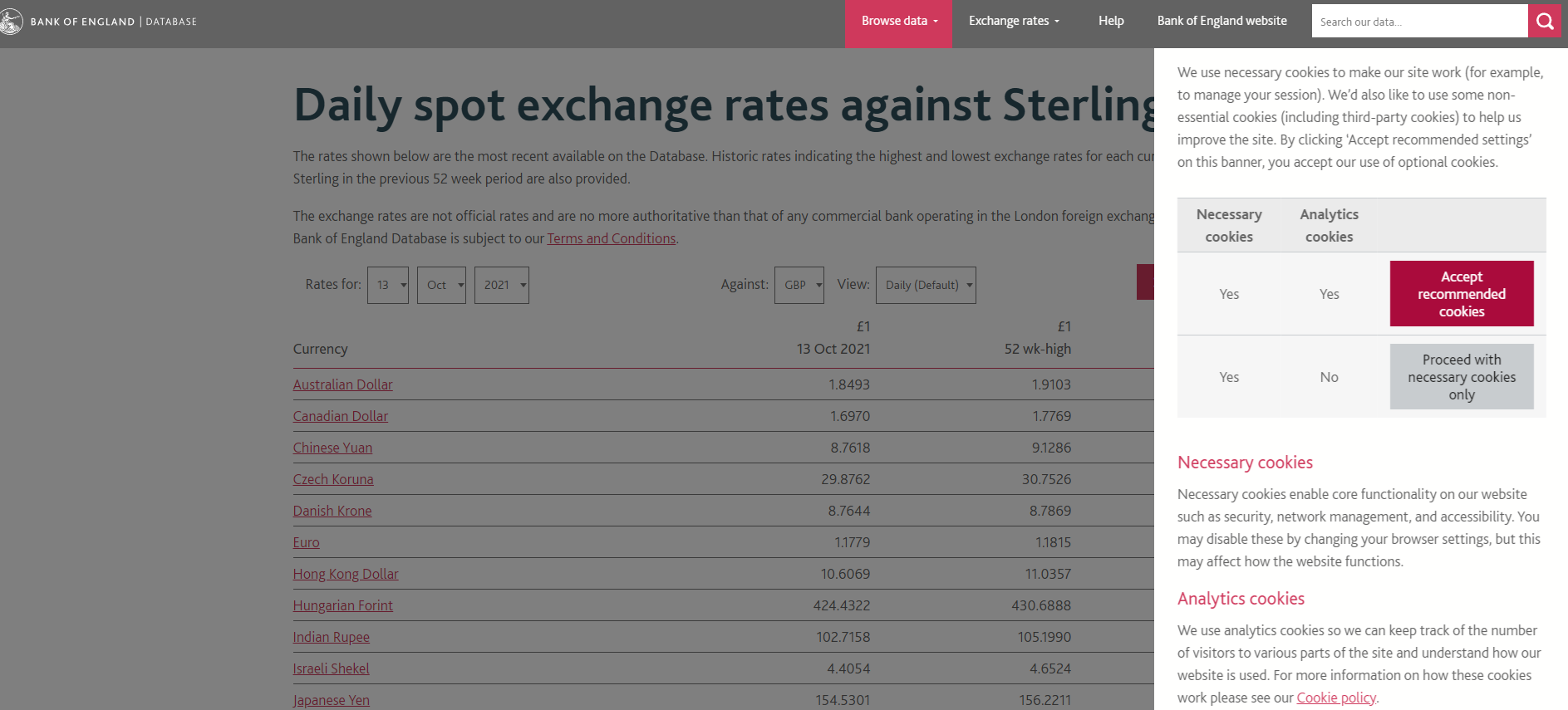1568x710 pixels.
Task: Select the 52 wk-high value 30.7526
Action: point(1047,479)
